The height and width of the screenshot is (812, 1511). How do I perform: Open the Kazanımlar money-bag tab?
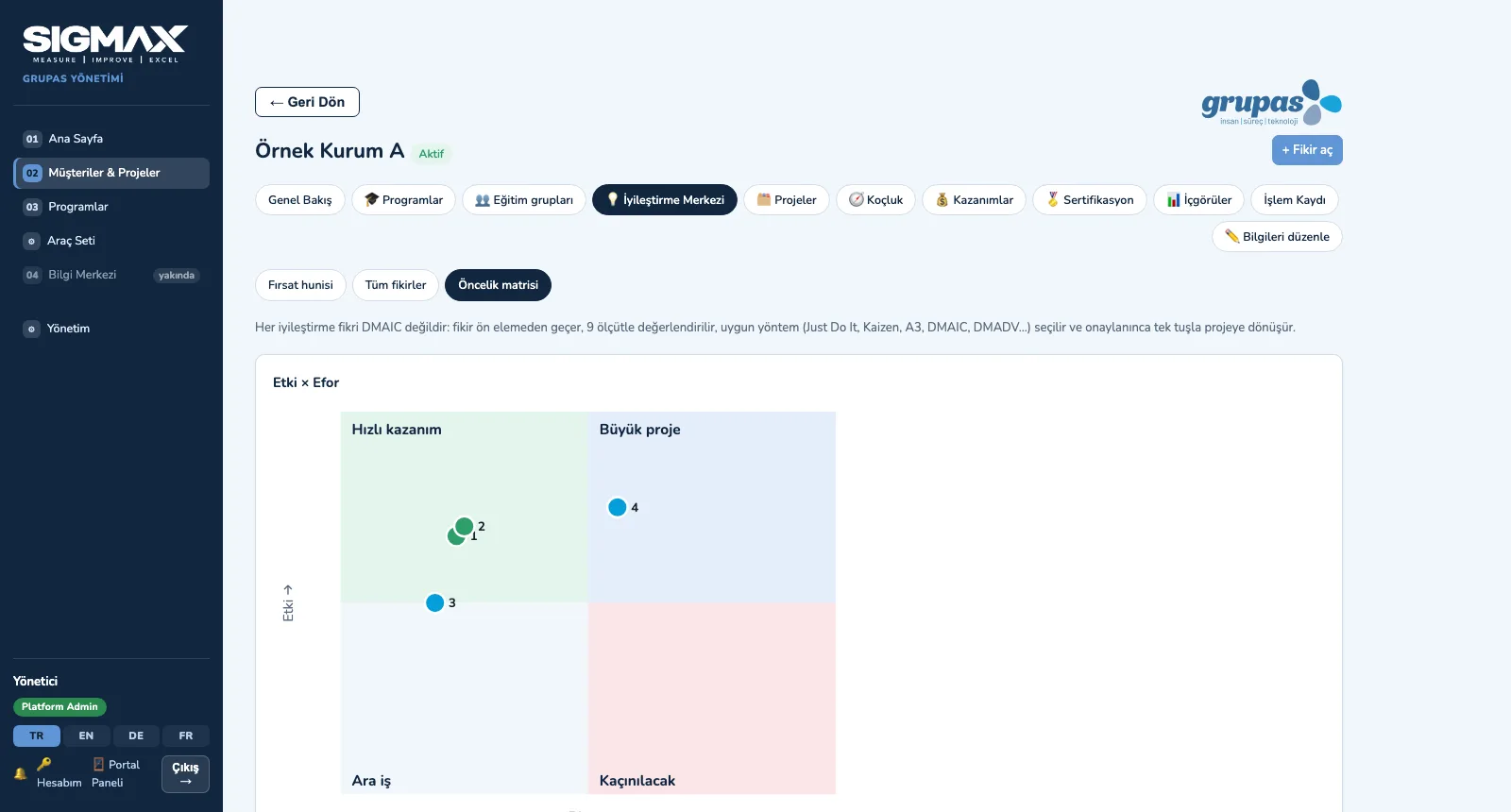tap(974, 200)
